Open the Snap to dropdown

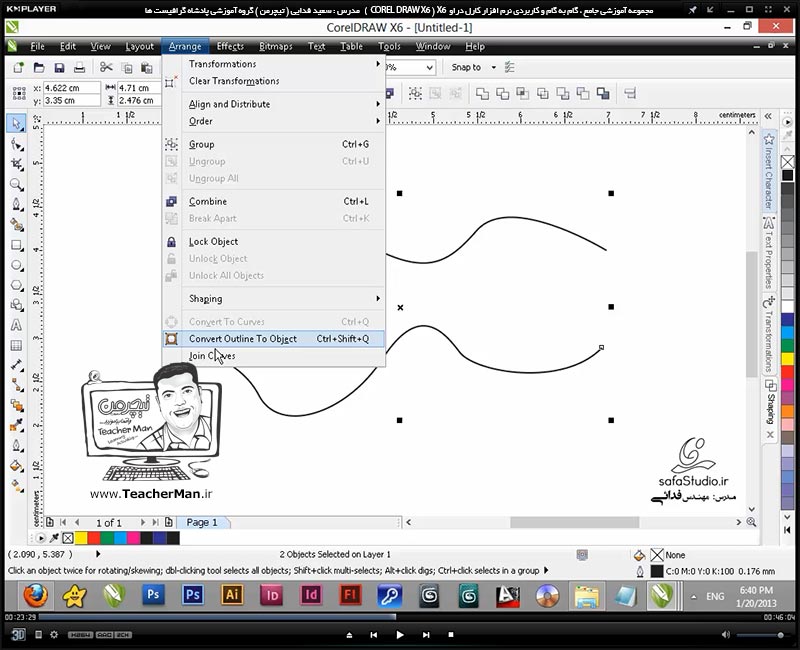pos(493,67)
